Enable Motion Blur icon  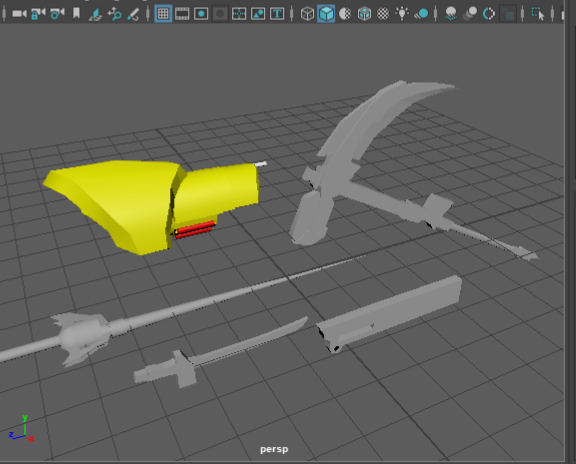(x=470, y=14)
